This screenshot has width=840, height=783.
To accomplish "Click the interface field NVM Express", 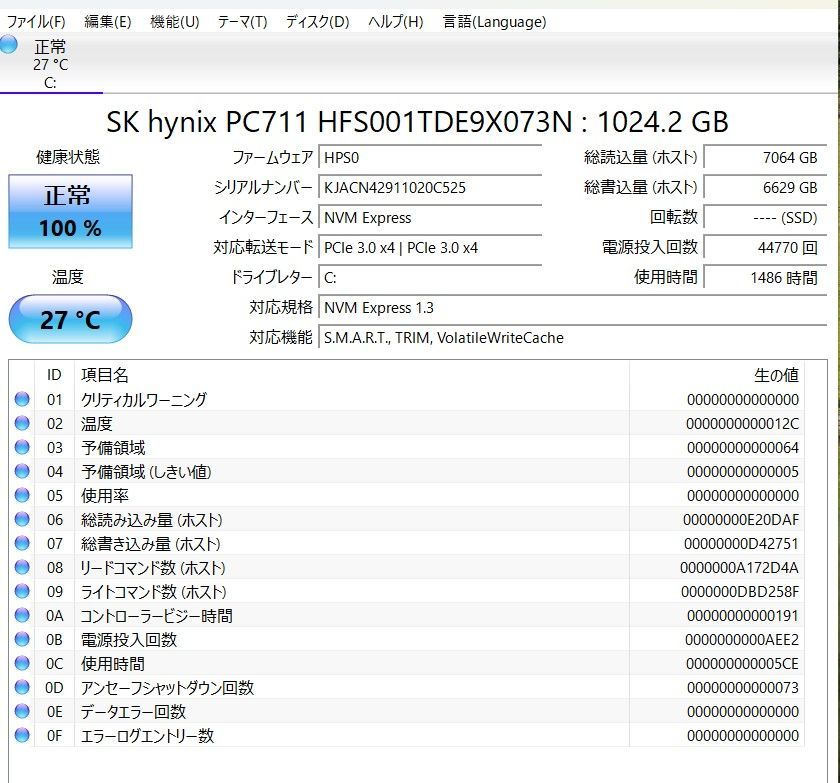I will pos(430,218).
